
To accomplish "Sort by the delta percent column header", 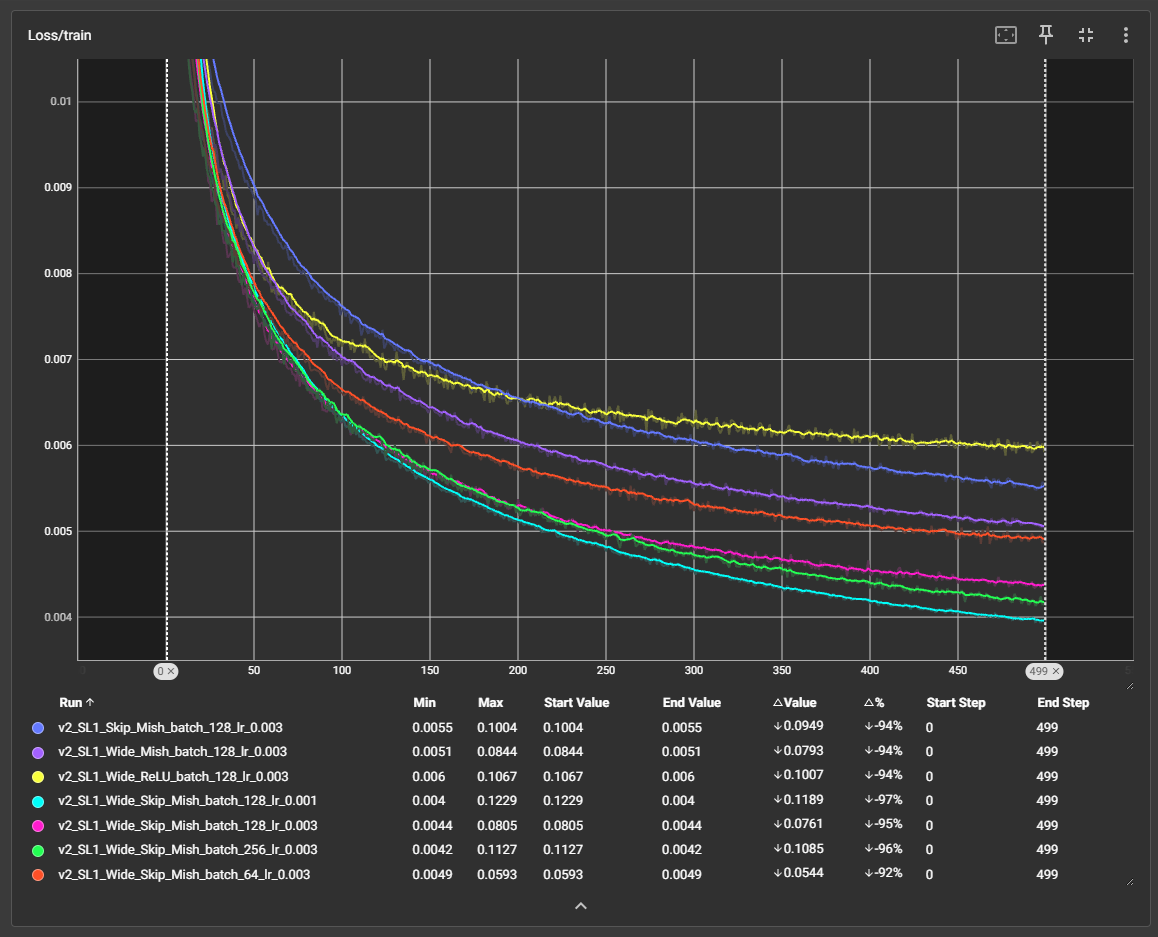I will (874, 702).
